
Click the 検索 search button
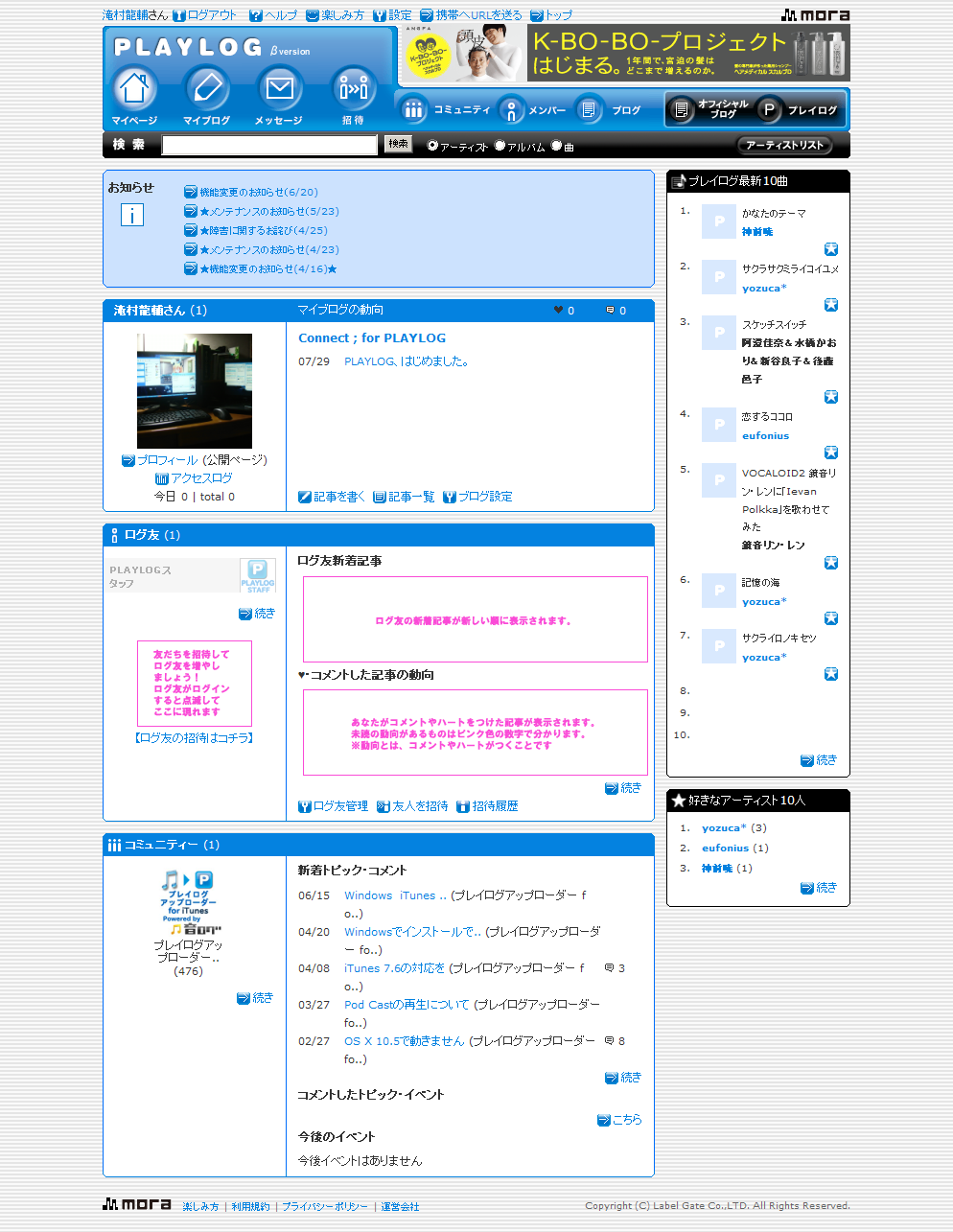tap(398, 144)
